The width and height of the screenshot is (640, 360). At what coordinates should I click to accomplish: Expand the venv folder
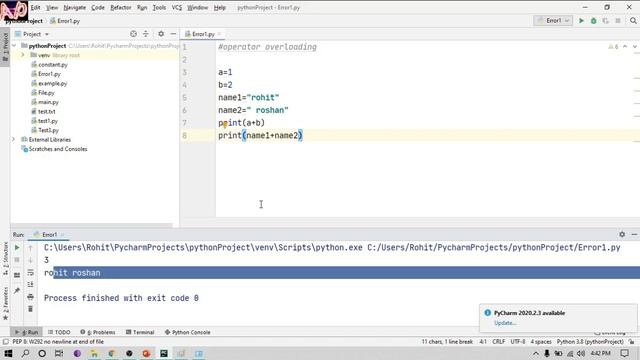tap(23, 55)
